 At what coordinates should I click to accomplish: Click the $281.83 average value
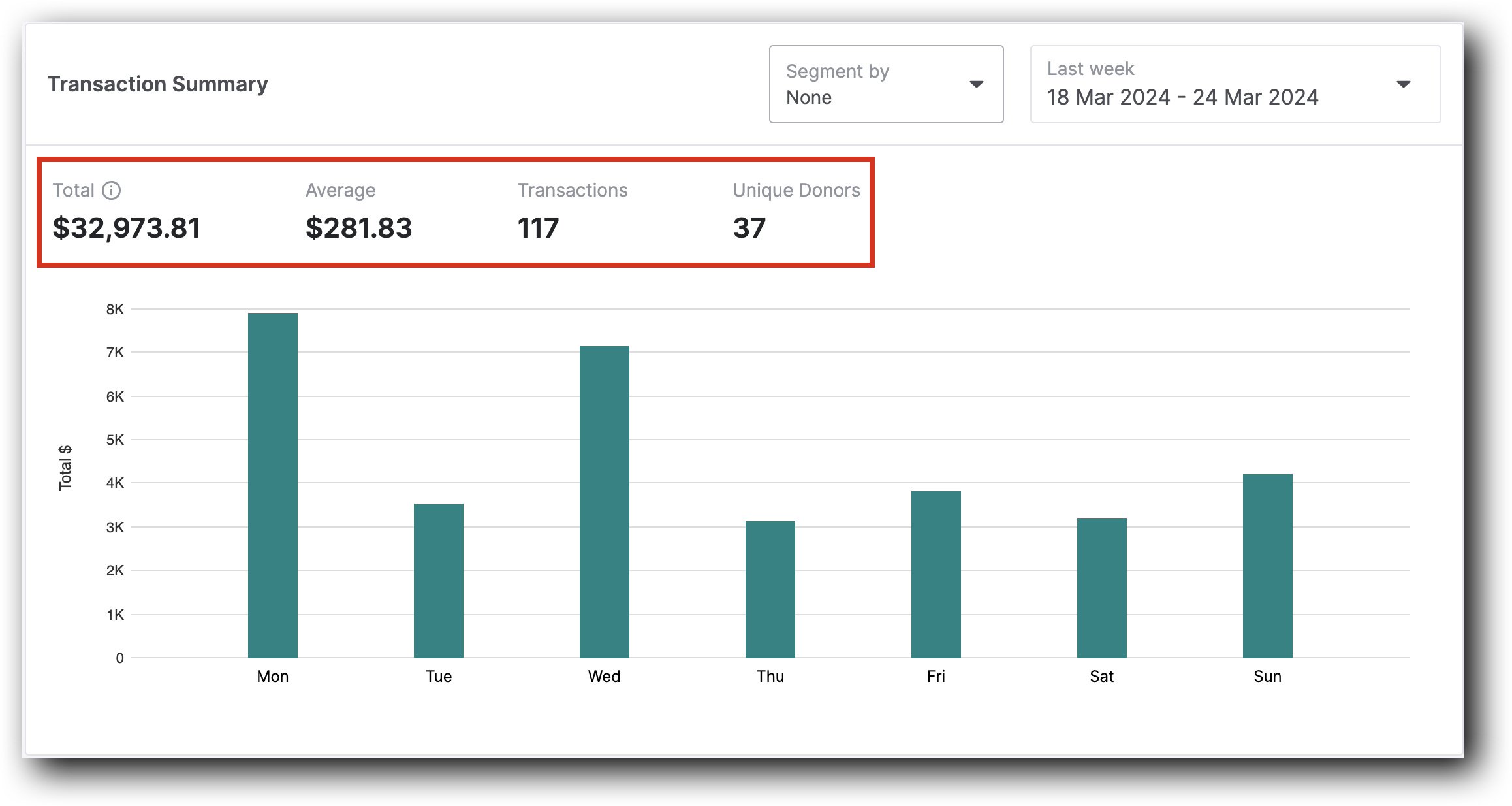(359, 228)
